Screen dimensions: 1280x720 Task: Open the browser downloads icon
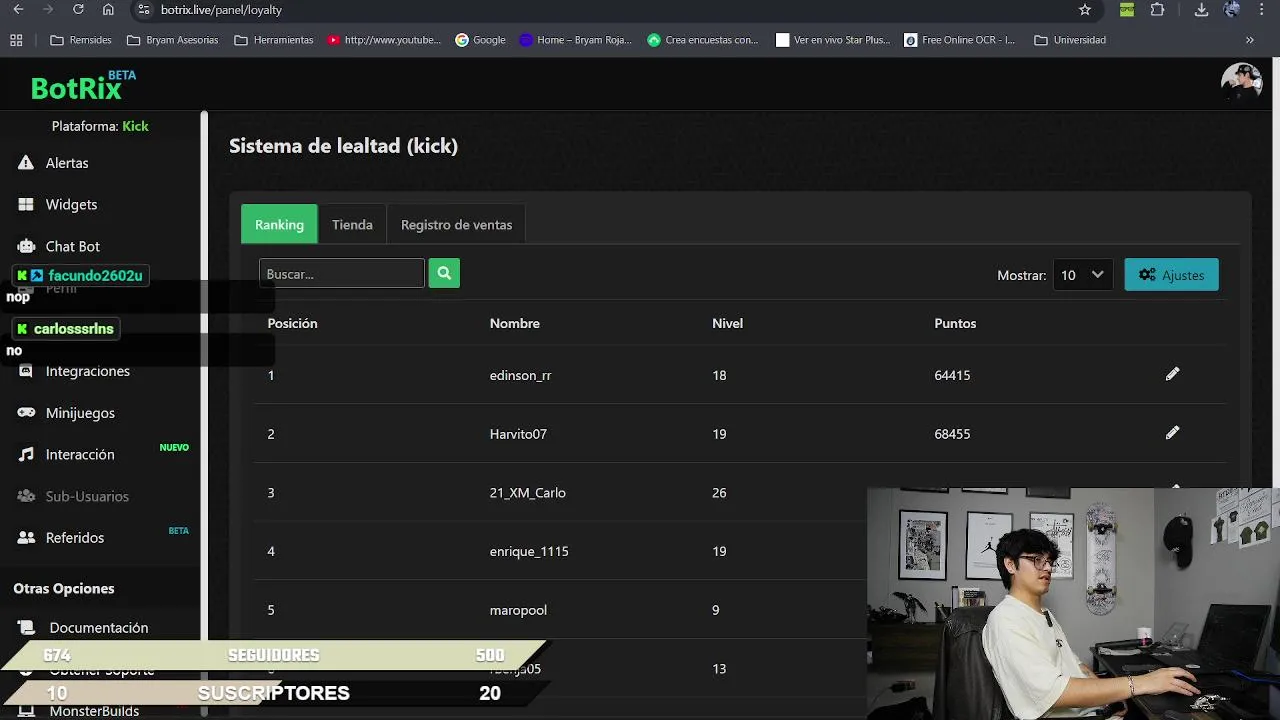tap(1201, 10)
